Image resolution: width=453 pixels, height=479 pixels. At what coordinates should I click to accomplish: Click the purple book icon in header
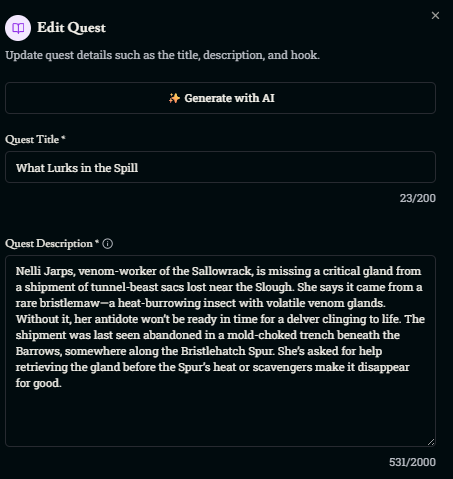click(18, 28)
